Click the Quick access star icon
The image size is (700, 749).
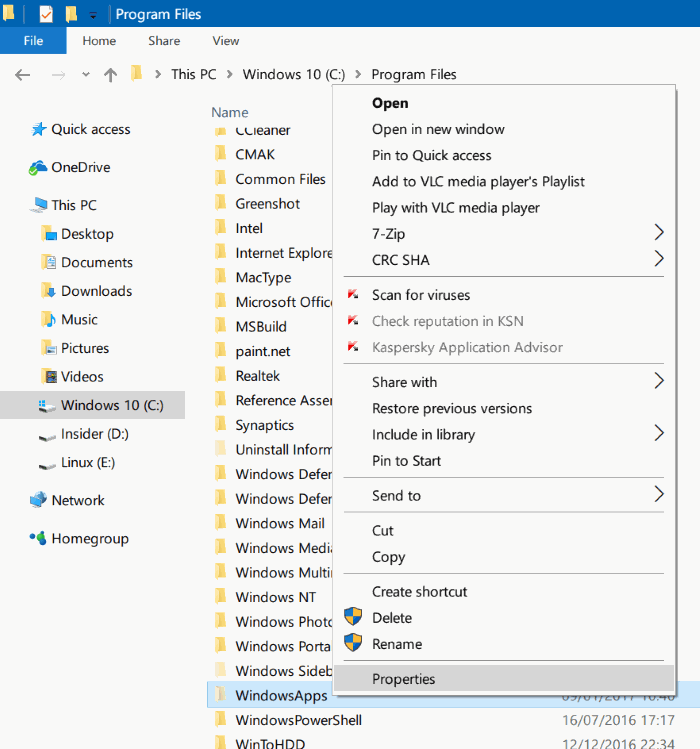click(38, 129)
